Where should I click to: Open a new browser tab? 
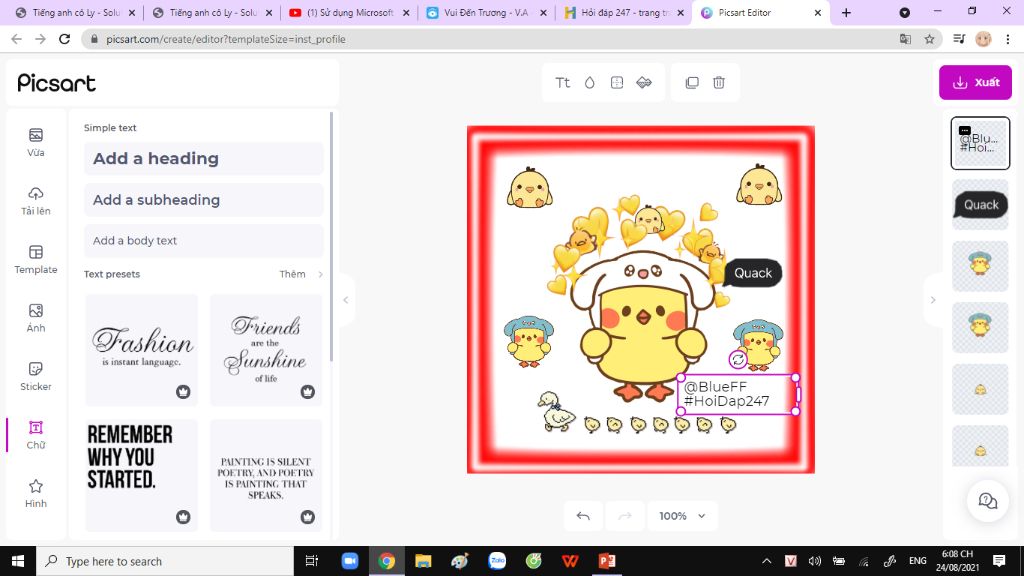[846, 12]
